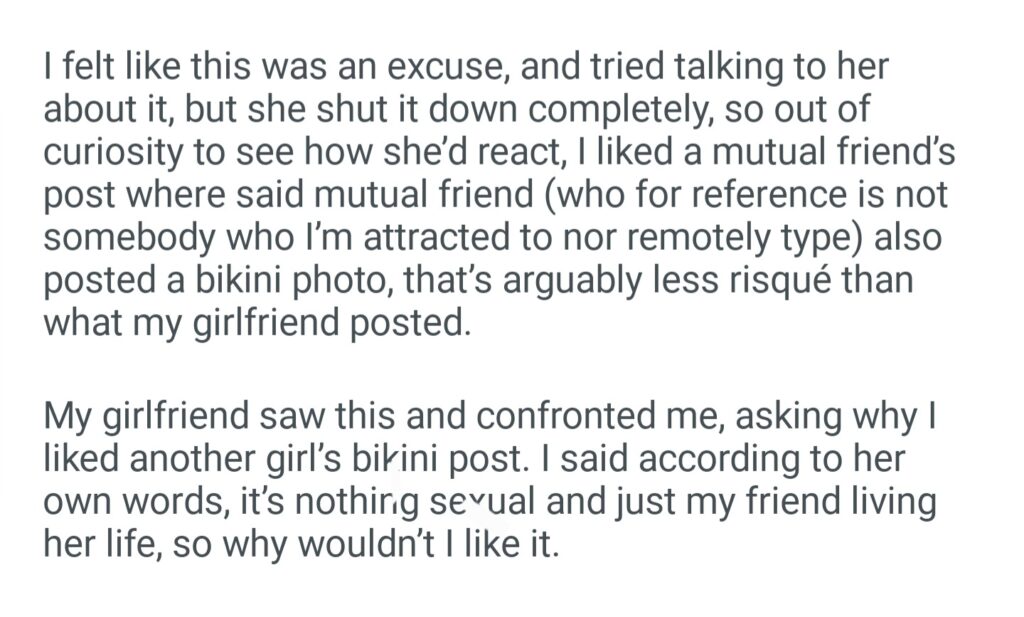The height and width of the screenshot is (617, 1024).
Task: Click the word "curiosity"
Action: click(112, 153)
